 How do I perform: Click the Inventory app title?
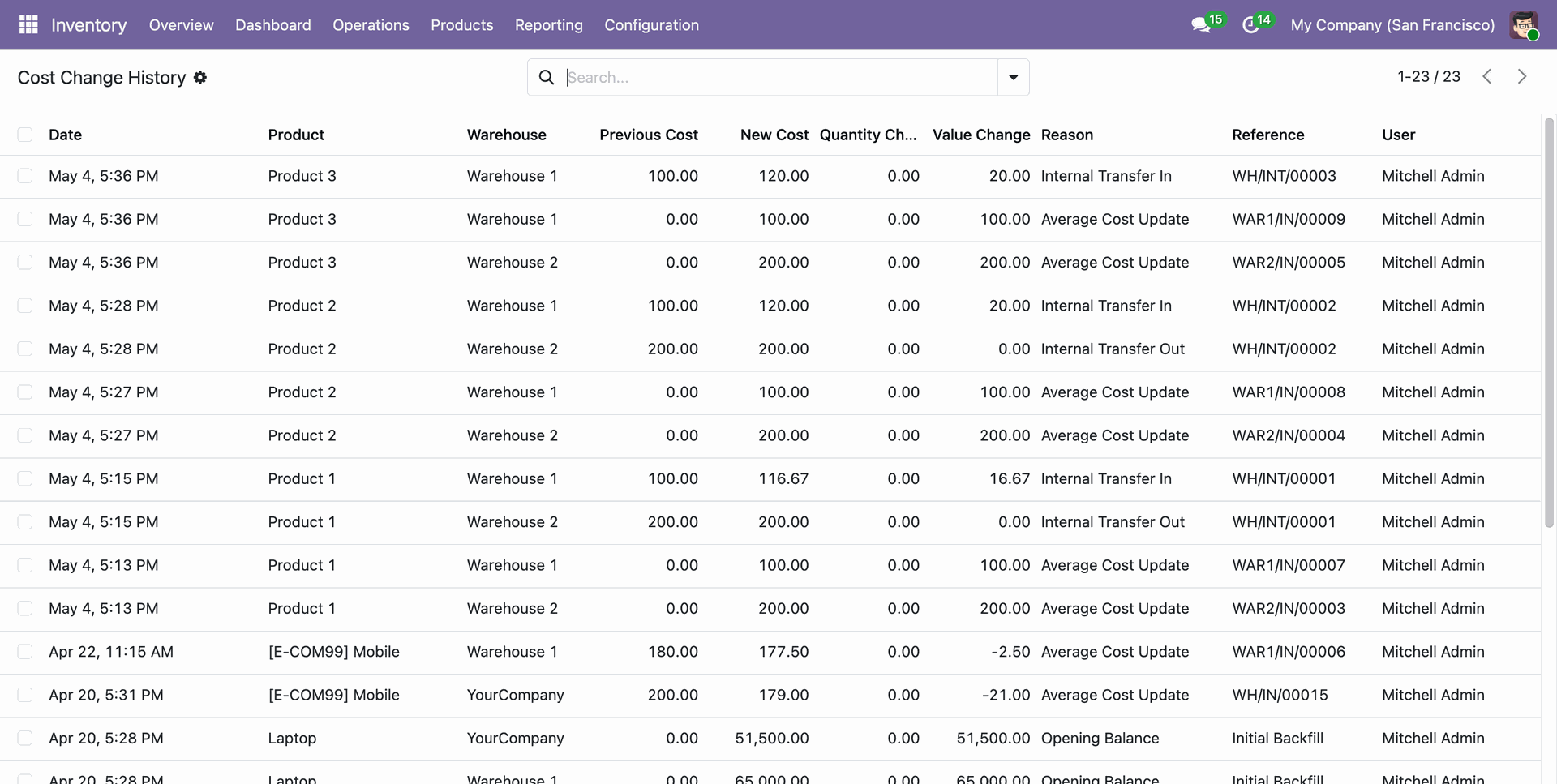click(x=89, y=25)
